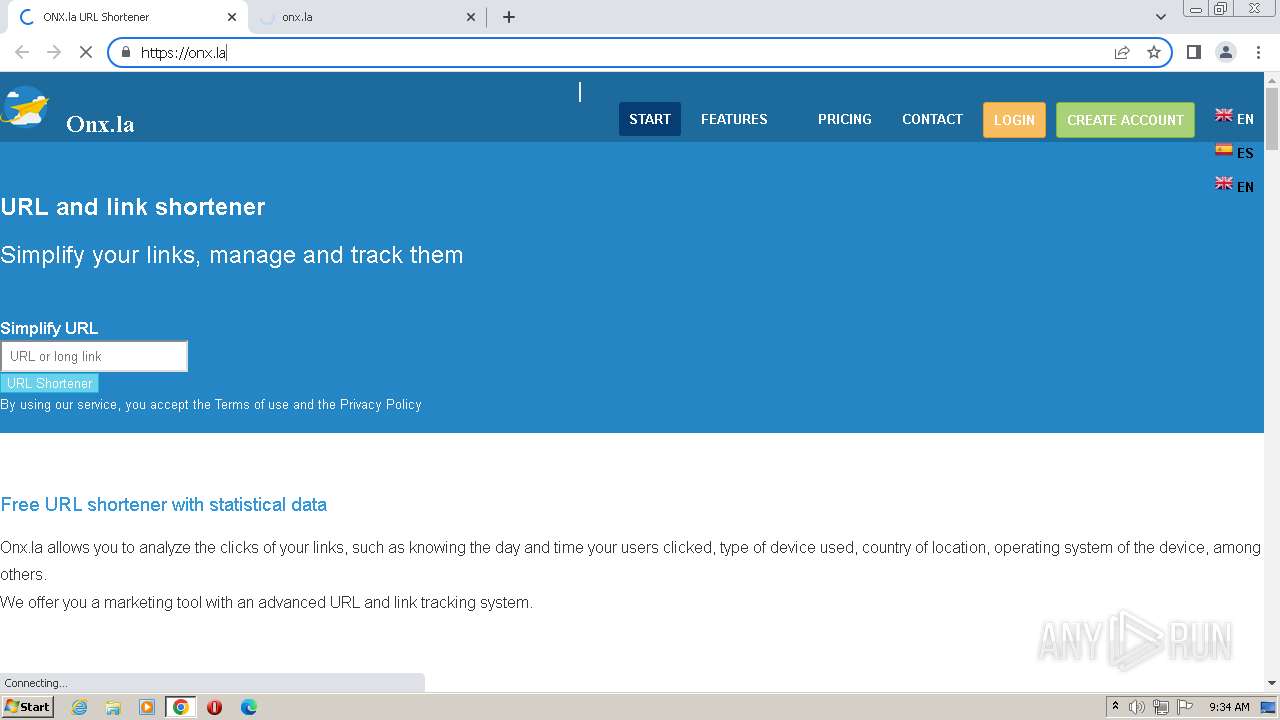Open the browser side panel icon
Image resolution: width=1280 pixels, height=720 pixels.
(x=1193, y=52)
